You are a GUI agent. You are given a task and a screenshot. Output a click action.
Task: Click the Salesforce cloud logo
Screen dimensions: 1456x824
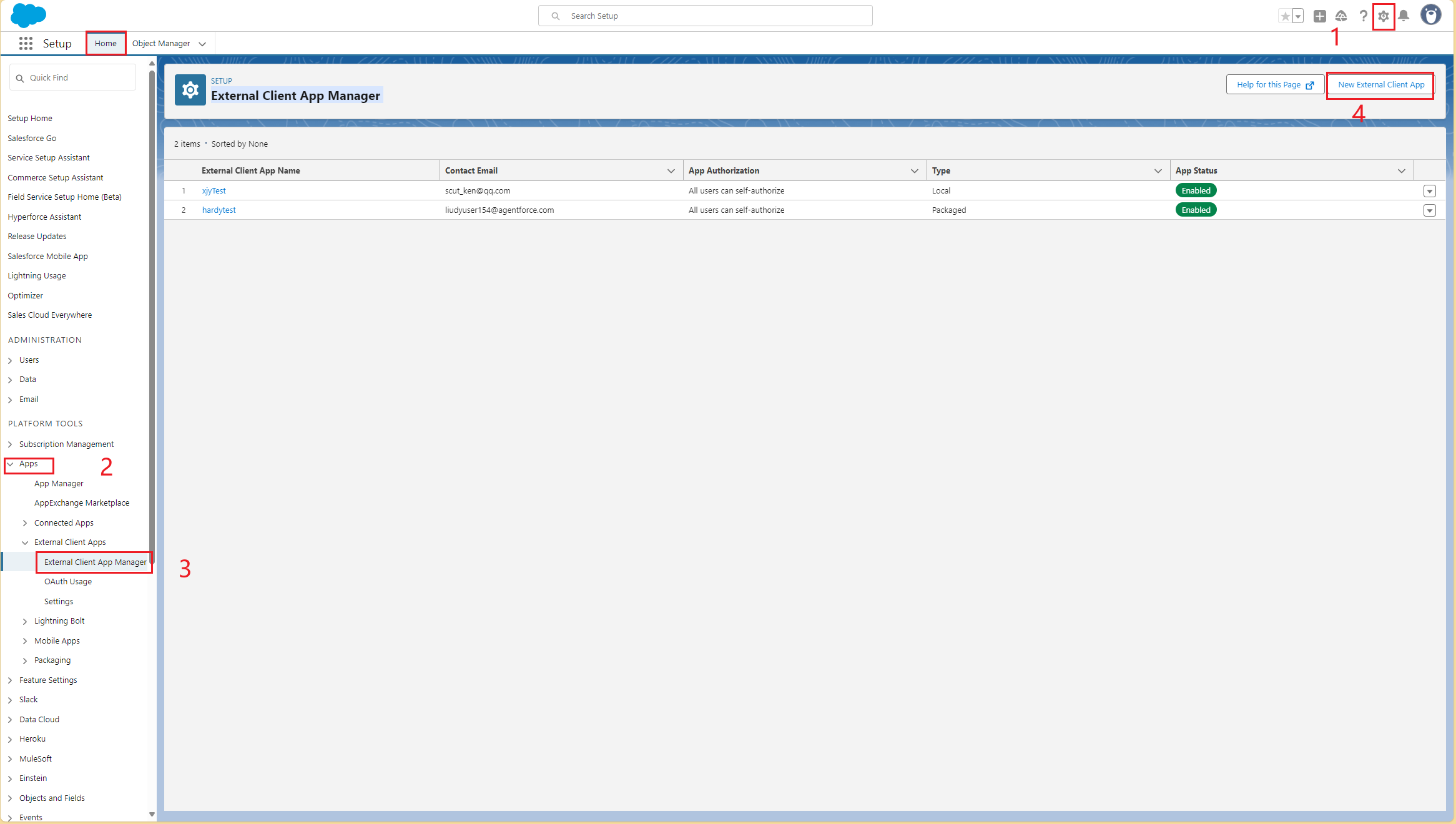pyautogui.click(x=29, y=15)
